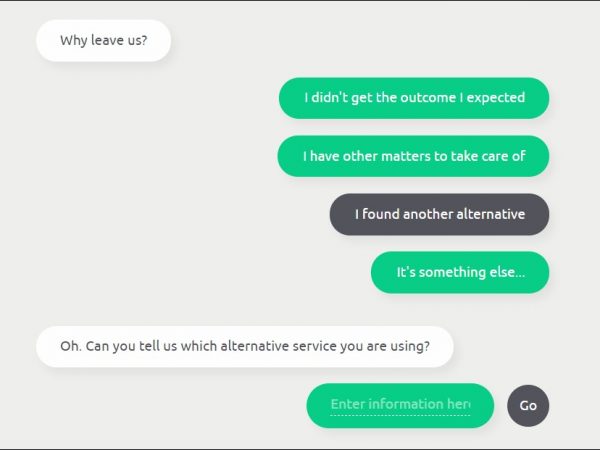Image resolution: width=600 pixels, height=450 pixels.
Task: Submit the answer with the Go button
Action: pos(528,405)
